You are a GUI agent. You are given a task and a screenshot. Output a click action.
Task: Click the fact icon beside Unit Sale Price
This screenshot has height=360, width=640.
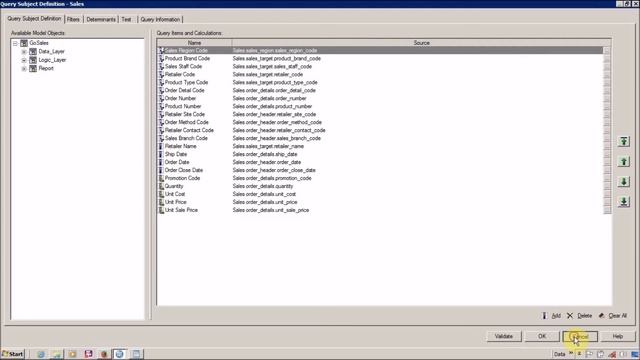(x=161, y=210)
